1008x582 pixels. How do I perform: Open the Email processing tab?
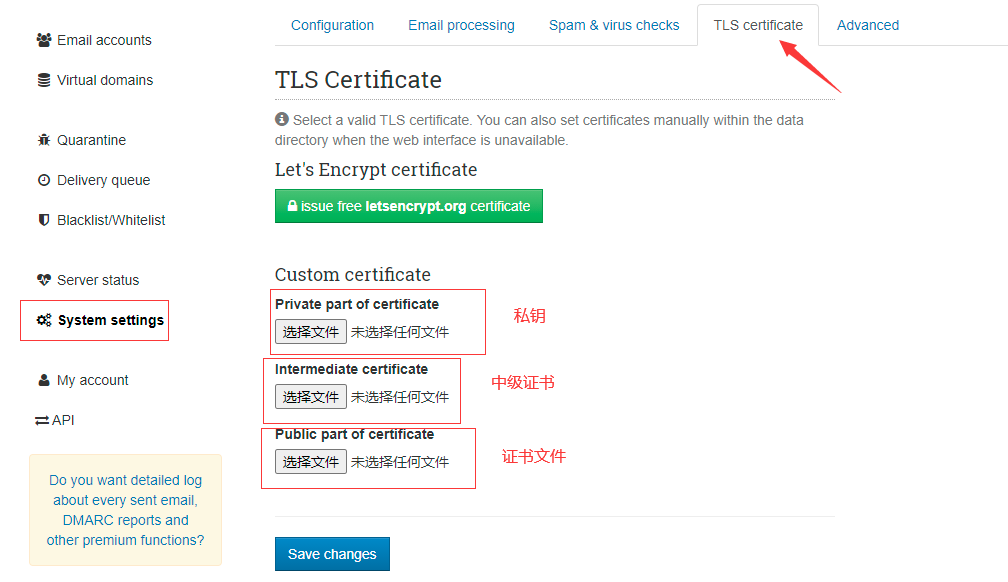[x=461, y=25]
